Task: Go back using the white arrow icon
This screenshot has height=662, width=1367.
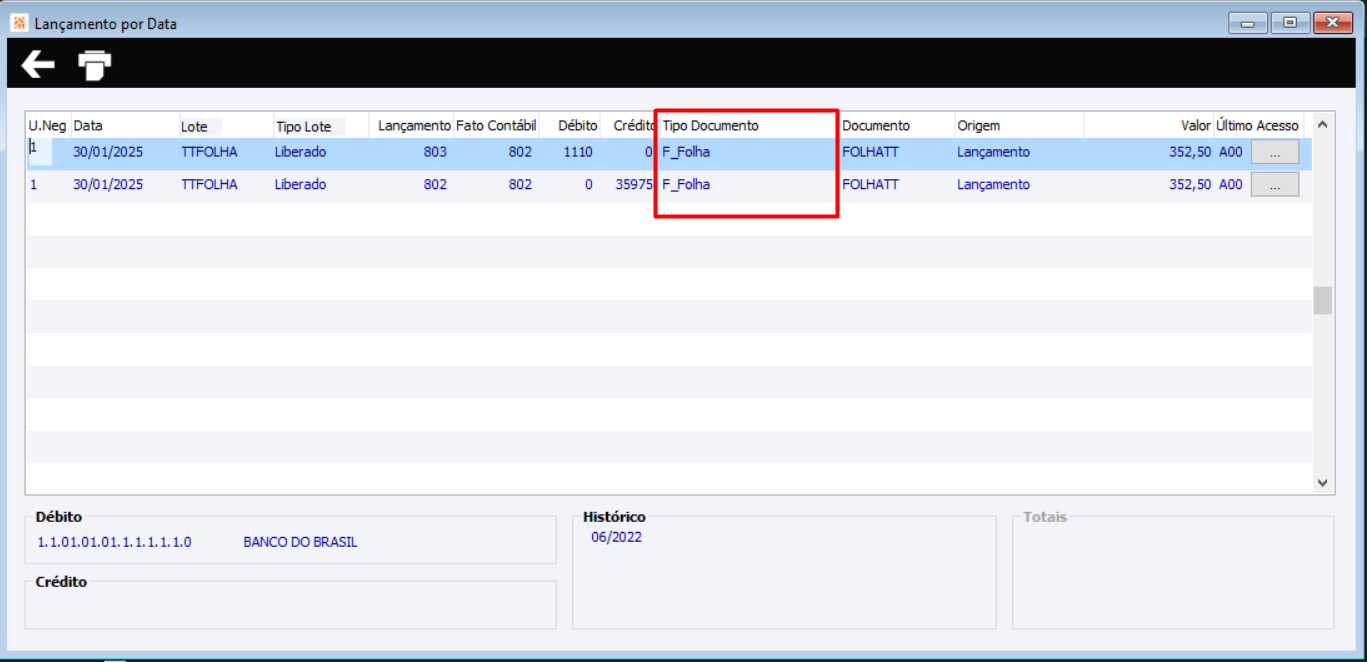Action: click(x=38, y=65)
